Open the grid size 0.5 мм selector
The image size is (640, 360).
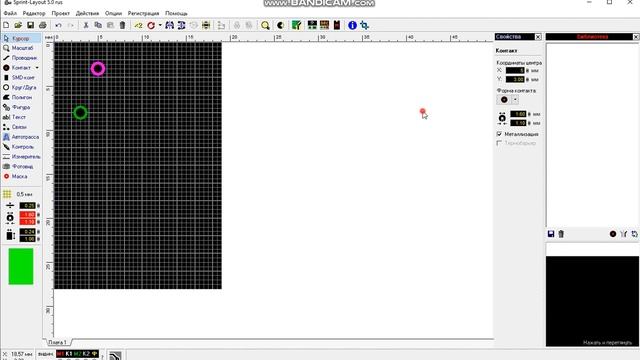click(x=18, y=194)
